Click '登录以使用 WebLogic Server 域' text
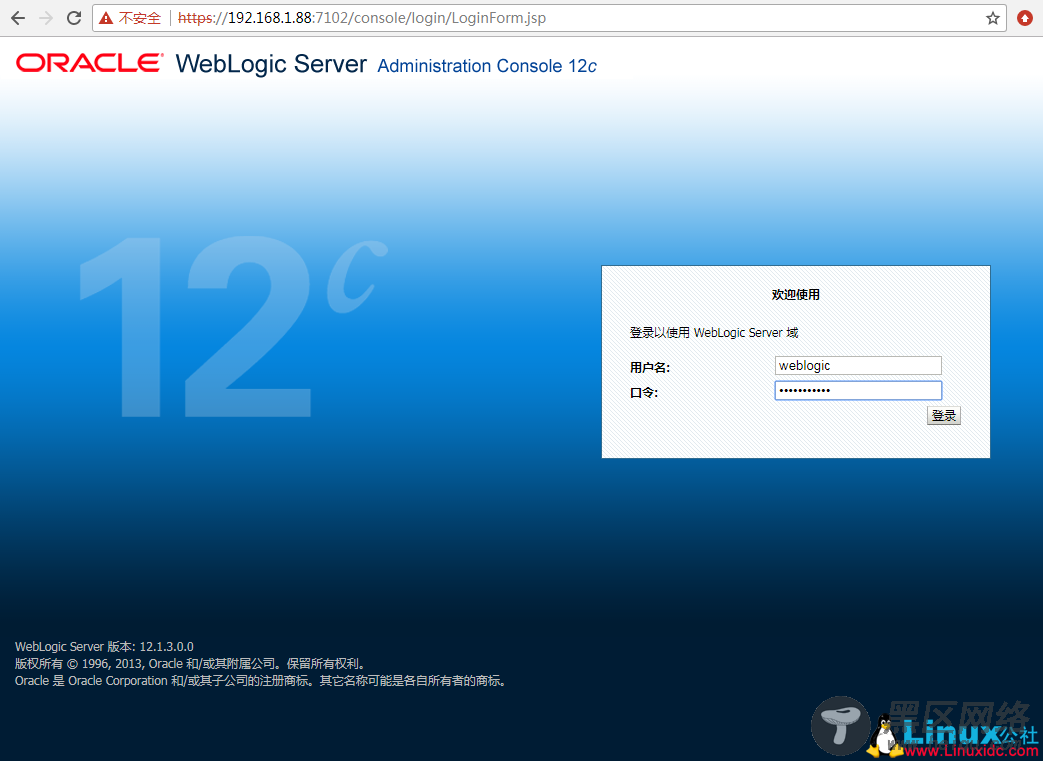 tap(714, 333)
